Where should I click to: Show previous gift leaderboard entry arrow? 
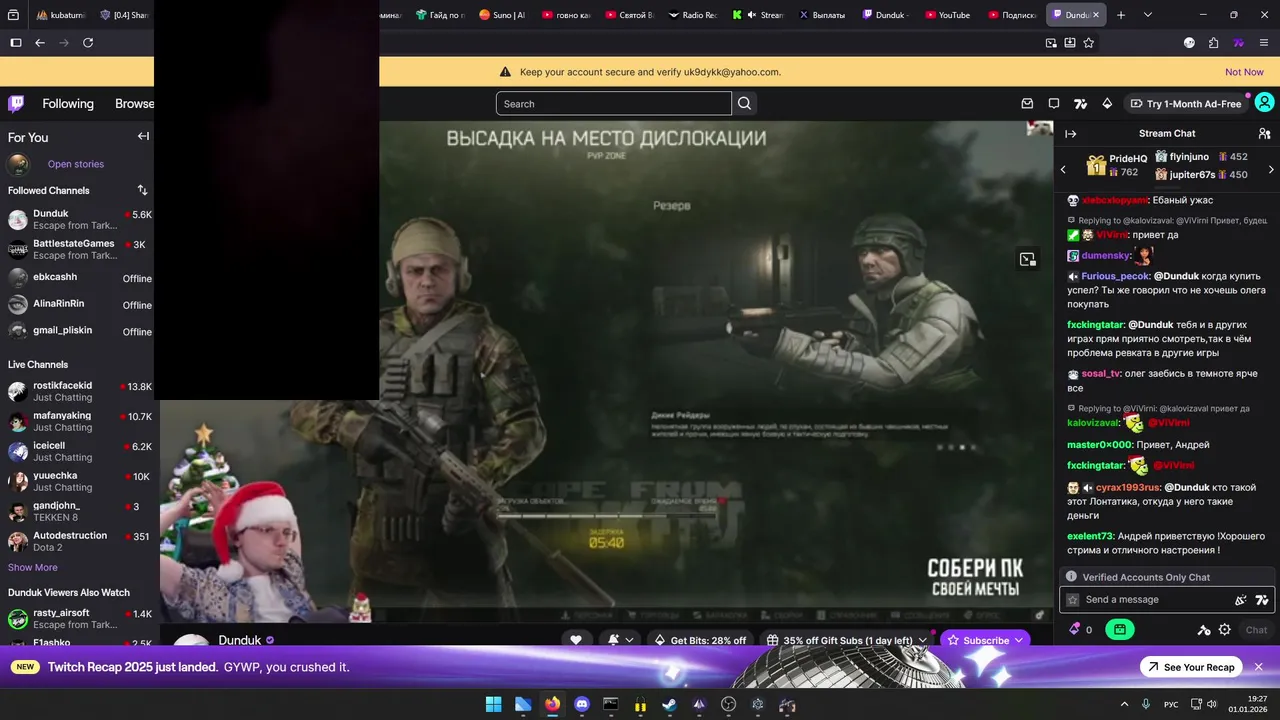tap(1063, 169)
